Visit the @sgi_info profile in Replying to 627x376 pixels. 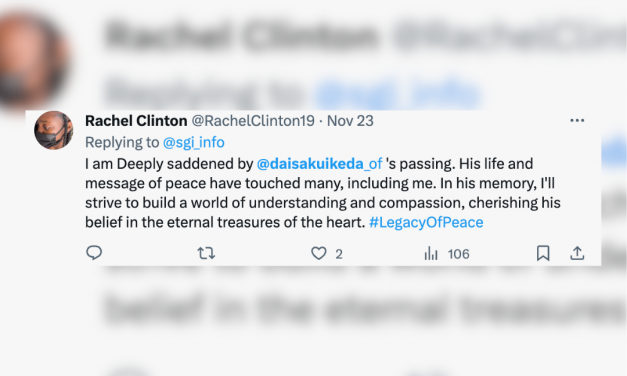[194, 142]
